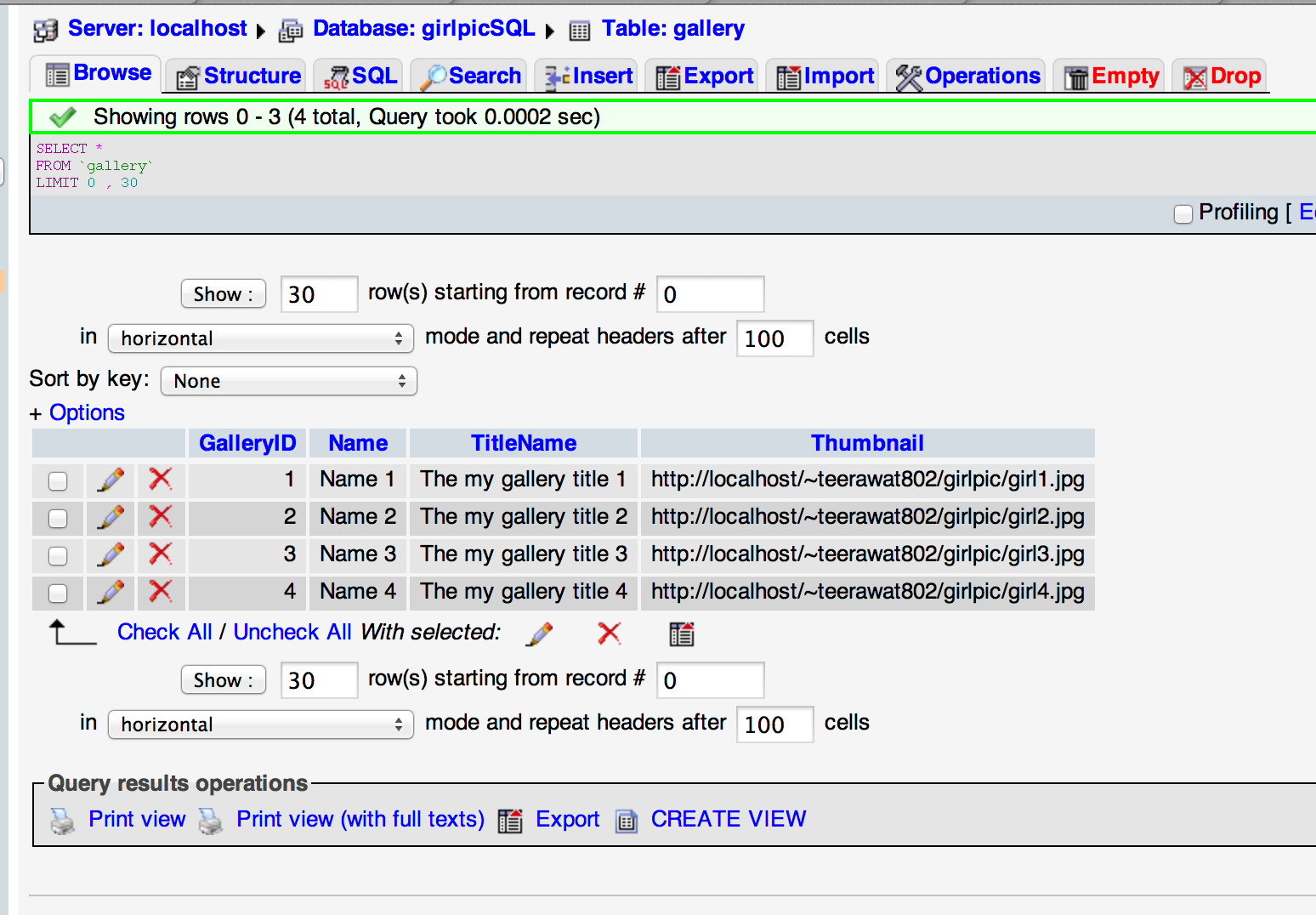Image resolution: width=1316 pixels, height=915 pixels.
Task: Click the printer icon beside Print view
Action: click(x=63, y=821)
